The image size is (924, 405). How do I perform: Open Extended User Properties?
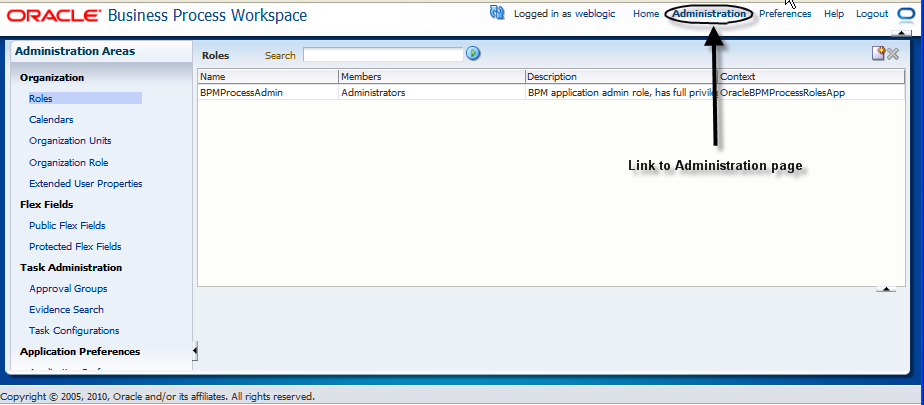click(85, 184)
